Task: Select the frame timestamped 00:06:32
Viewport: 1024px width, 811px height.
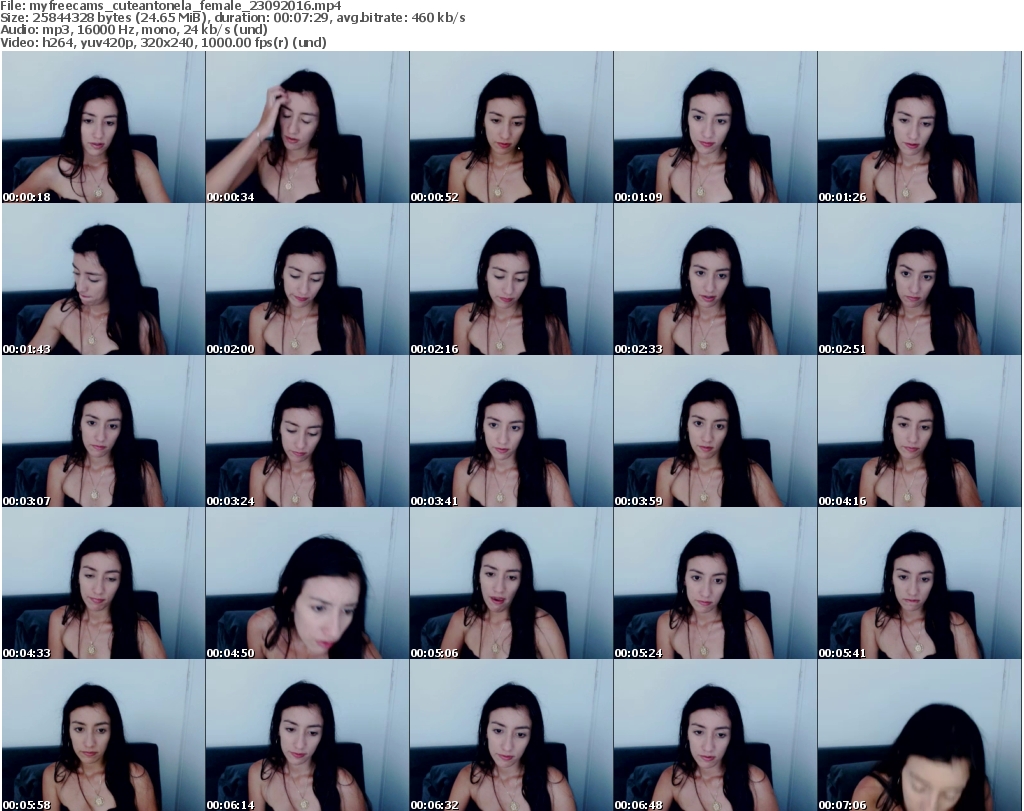Action: 511,735
